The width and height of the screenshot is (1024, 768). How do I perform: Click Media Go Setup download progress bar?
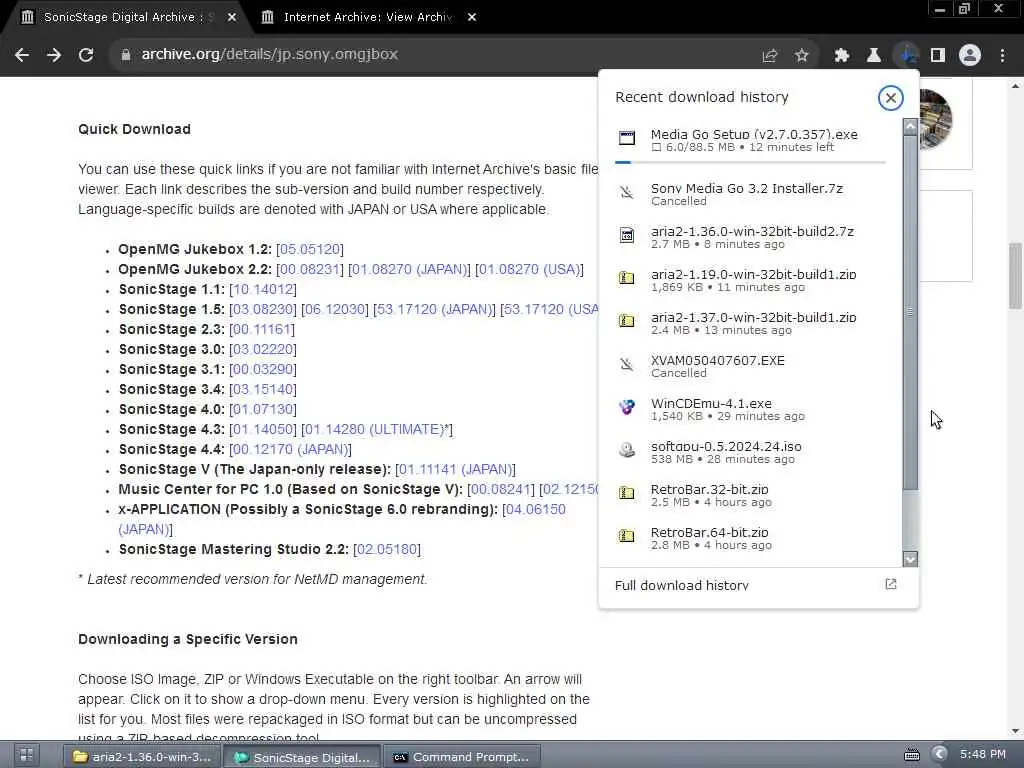click(x=750, y=161)
